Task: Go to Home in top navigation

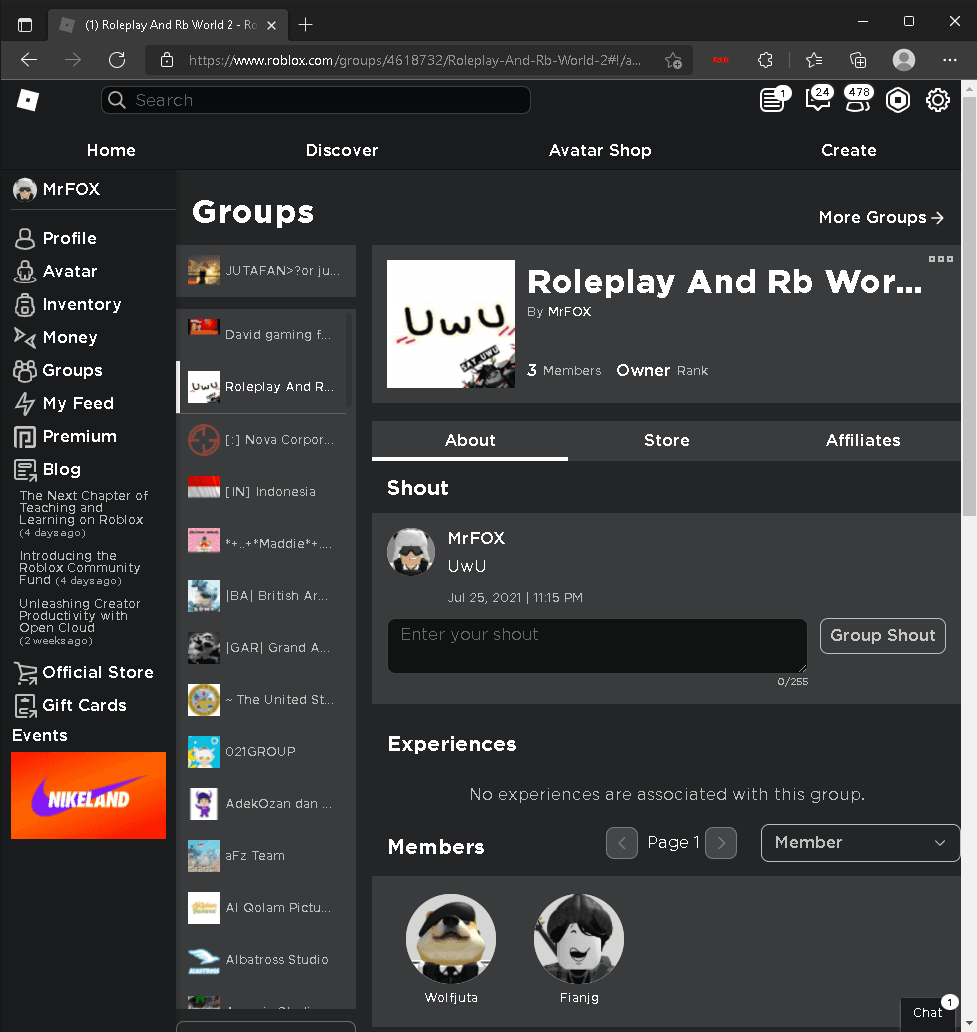Action: 111,150
